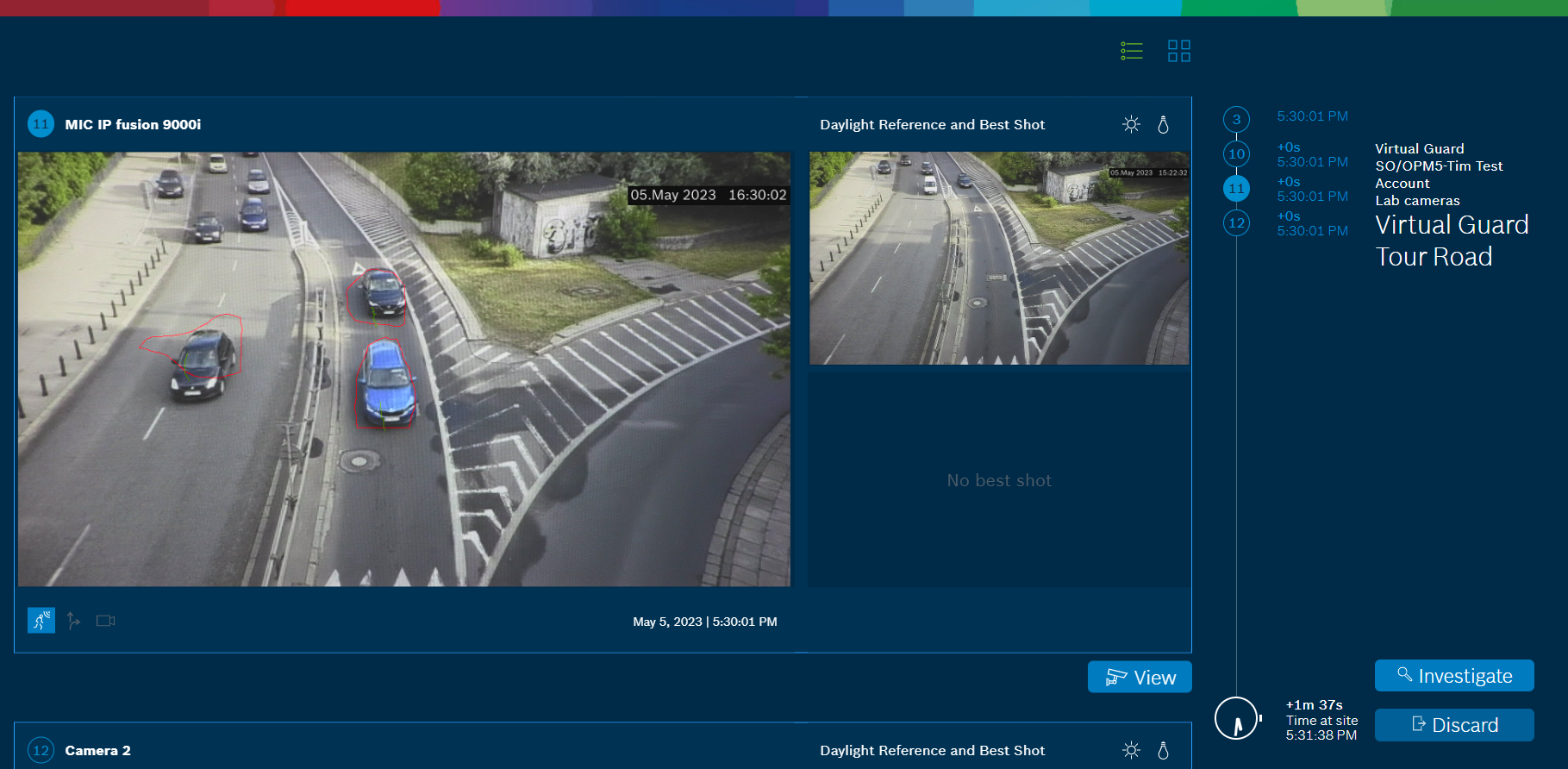This screenshot has width=1568, height=769.
Task: Open the daylight reference thumbnail image
Action: [998, 258]
